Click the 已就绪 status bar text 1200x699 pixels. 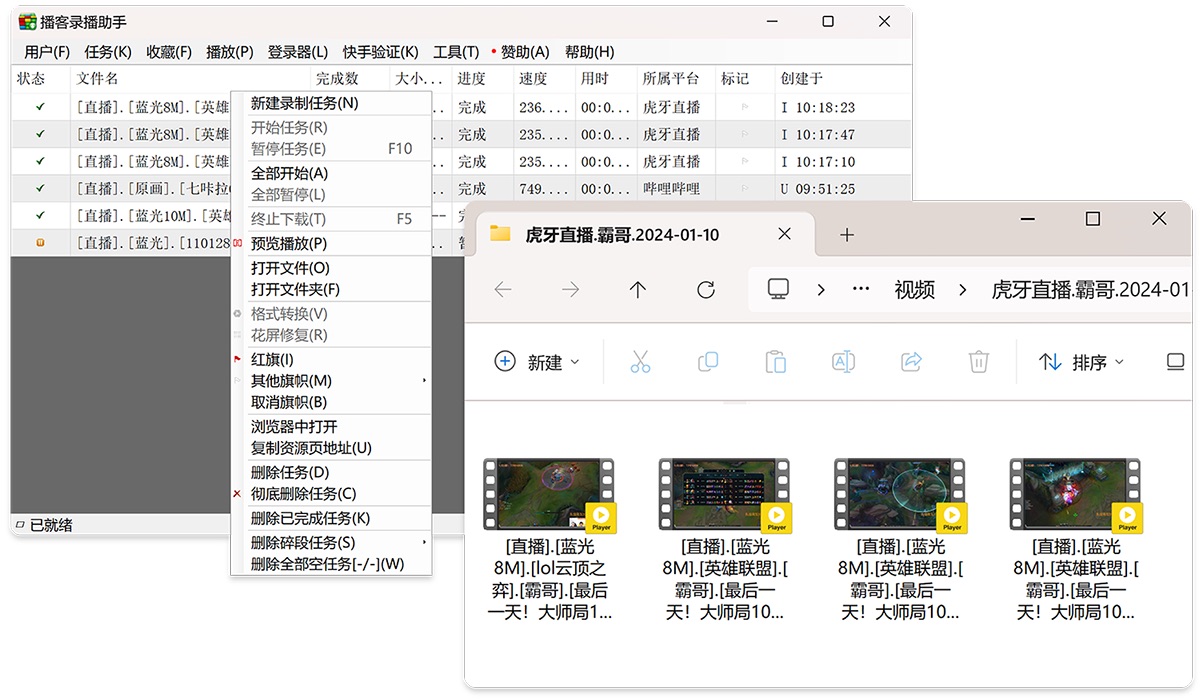click(x=51, y=525)
